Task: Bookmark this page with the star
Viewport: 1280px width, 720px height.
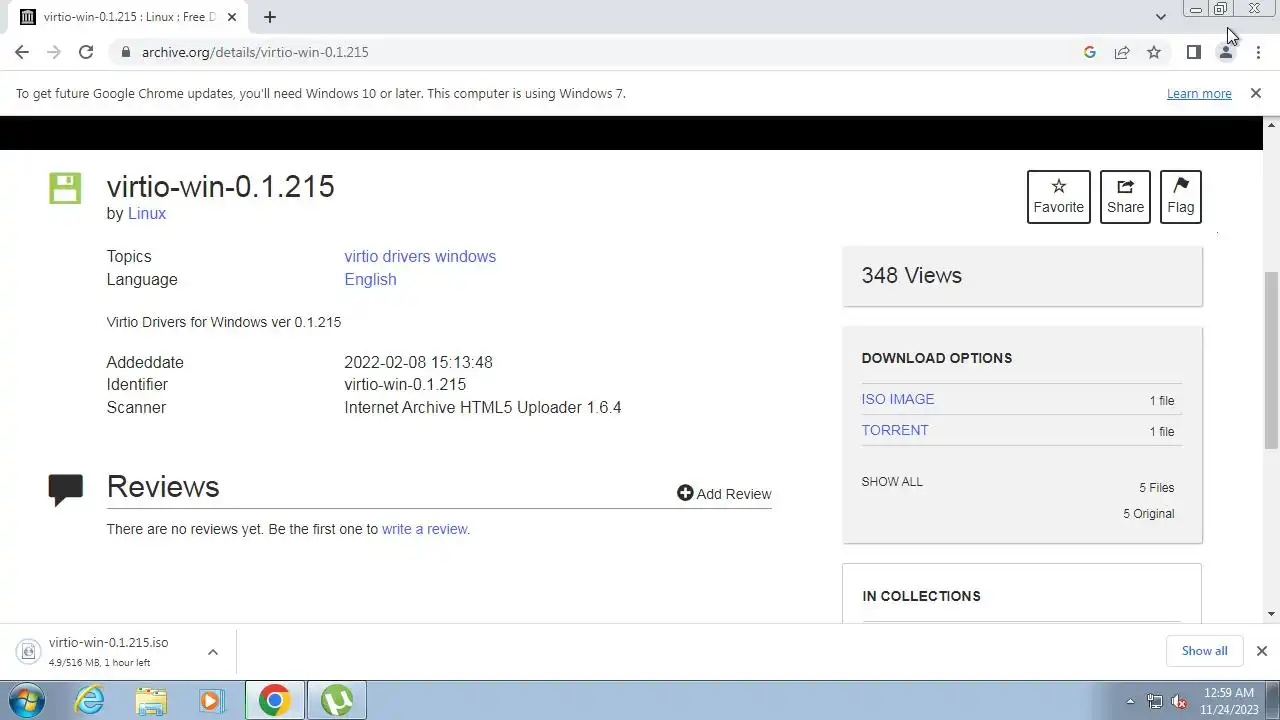Action: click(x=1154, y=52)
